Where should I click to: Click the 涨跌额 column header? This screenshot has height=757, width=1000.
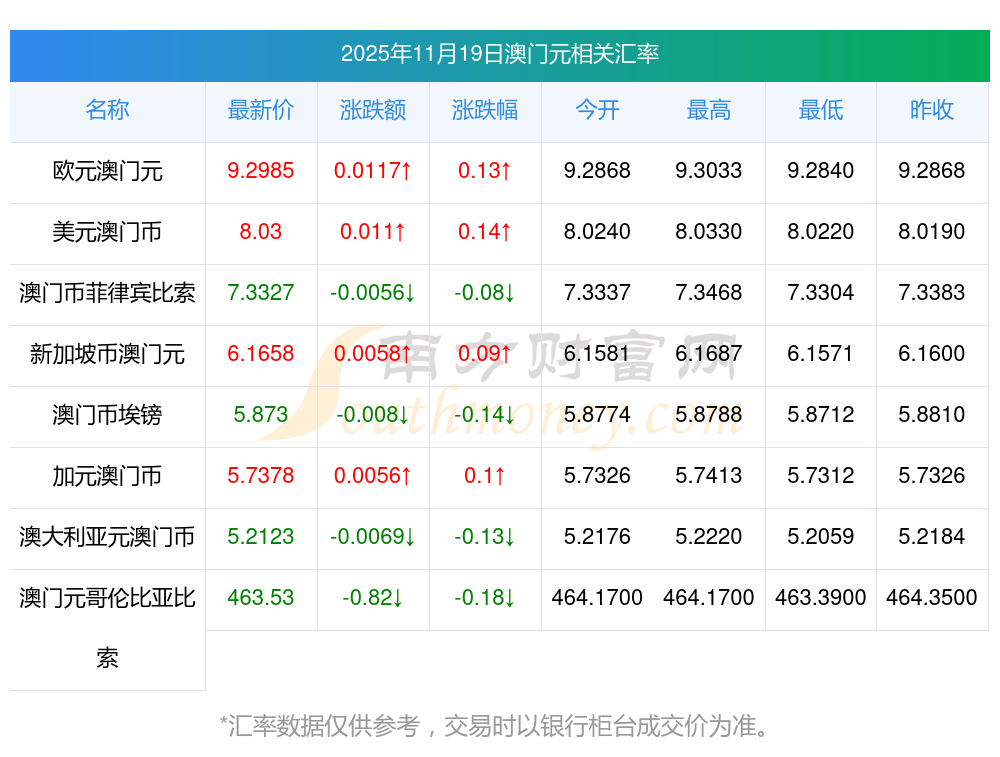coord(373,110)
